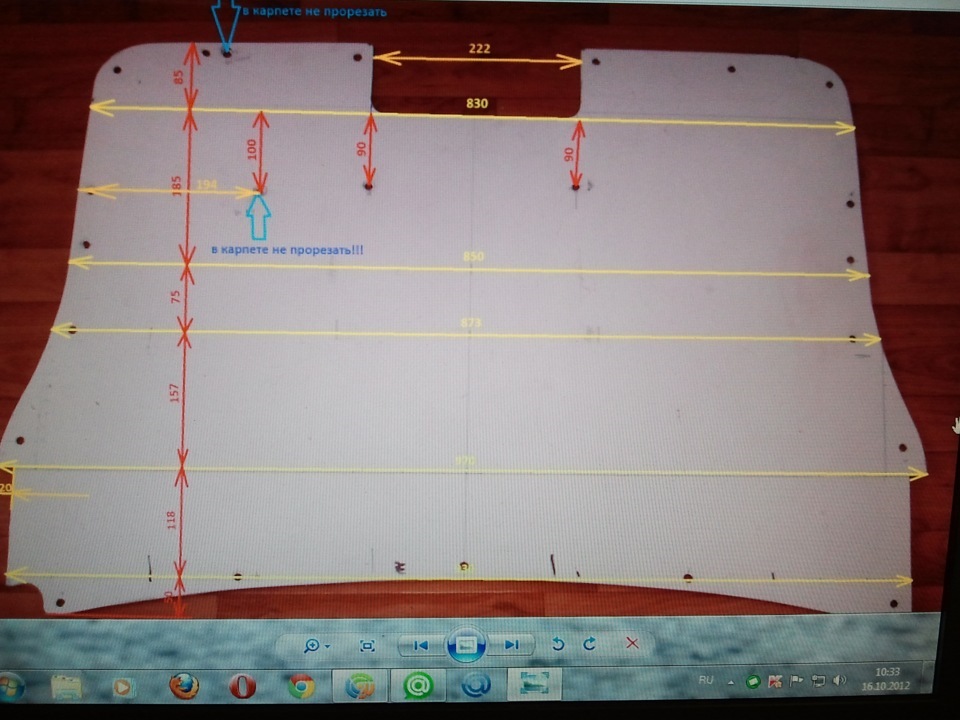Image resolution: width=960 pixels, height=720 pixels.
Task: Open the volume speaker control
Action: pos(839,680)
